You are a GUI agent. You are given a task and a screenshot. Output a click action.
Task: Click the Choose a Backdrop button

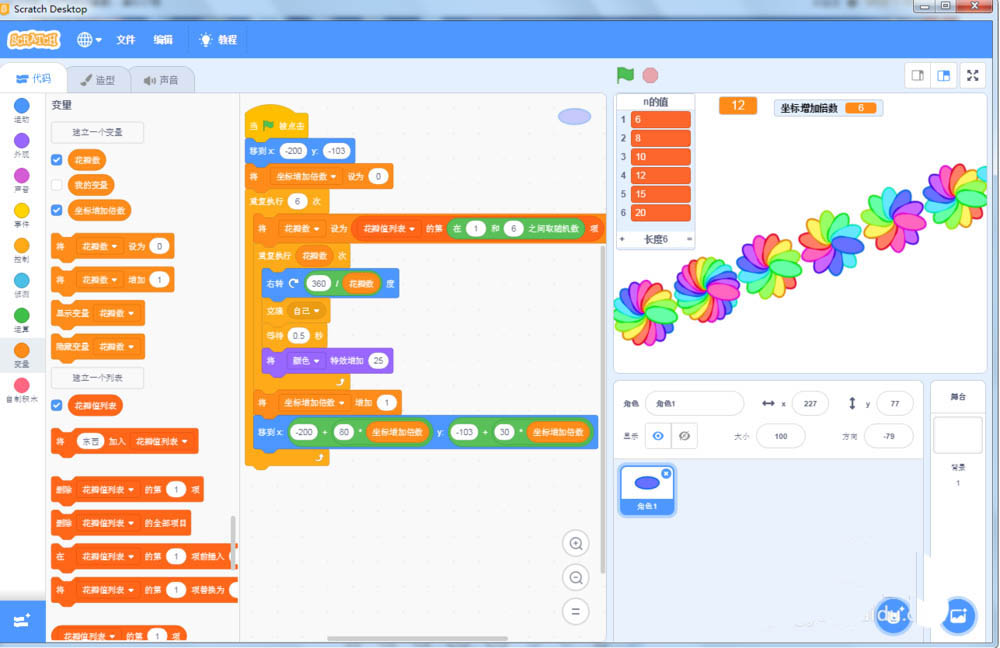957,616
